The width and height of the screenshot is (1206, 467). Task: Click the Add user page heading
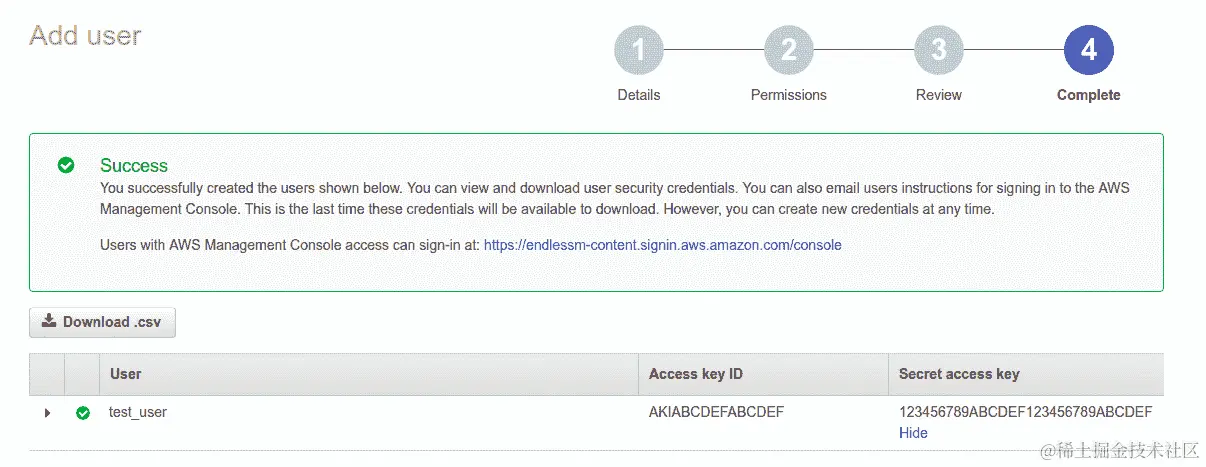click(85, 36)
